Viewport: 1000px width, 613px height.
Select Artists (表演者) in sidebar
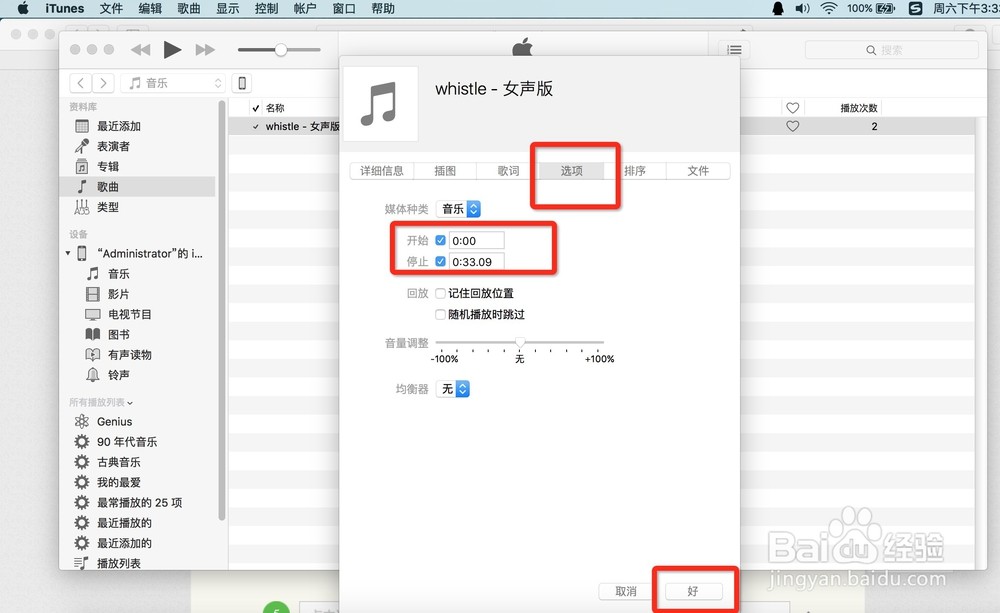[x=113, y=146]
